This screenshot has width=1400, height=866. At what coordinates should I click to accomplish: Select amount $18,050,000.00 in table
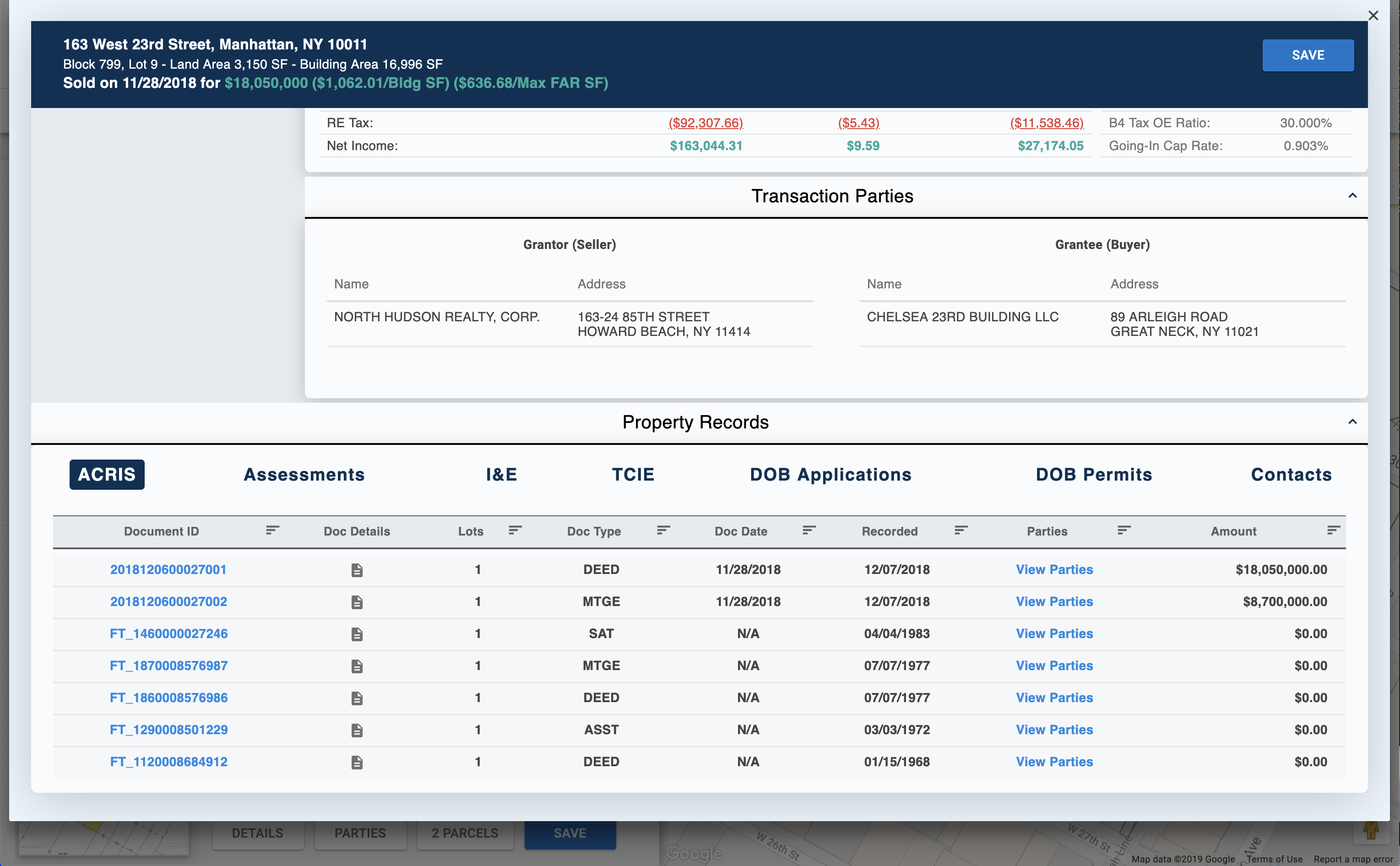(1281, 569)
